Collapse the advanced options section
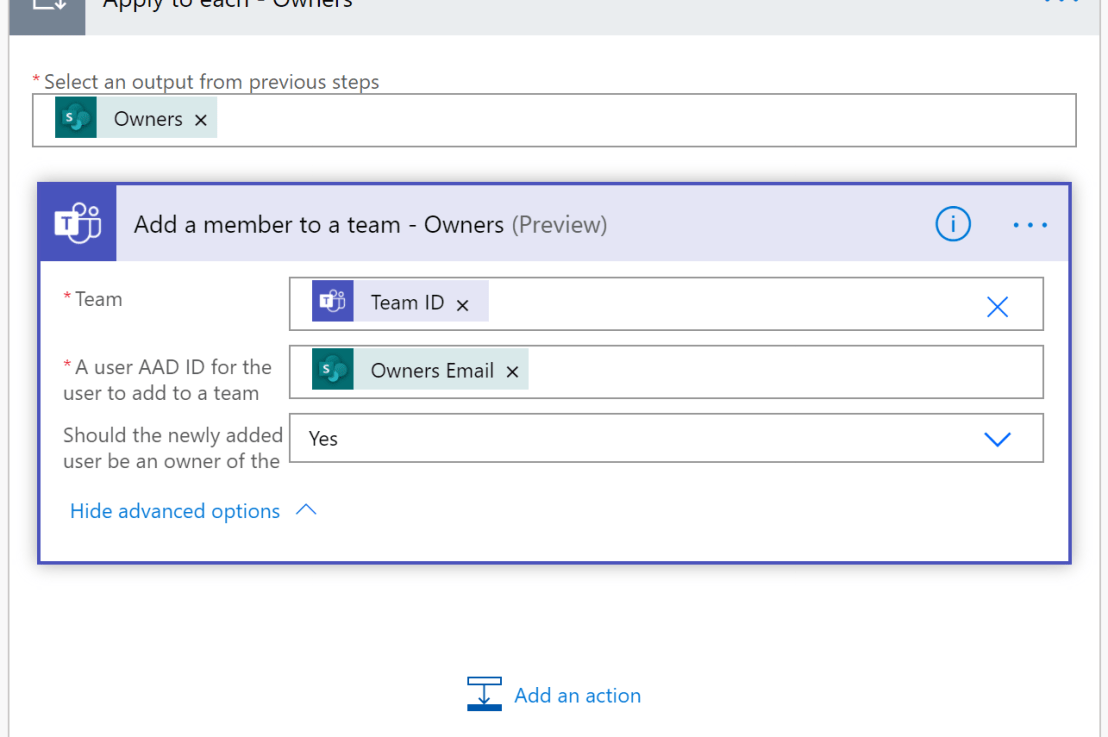 [175, 510]
